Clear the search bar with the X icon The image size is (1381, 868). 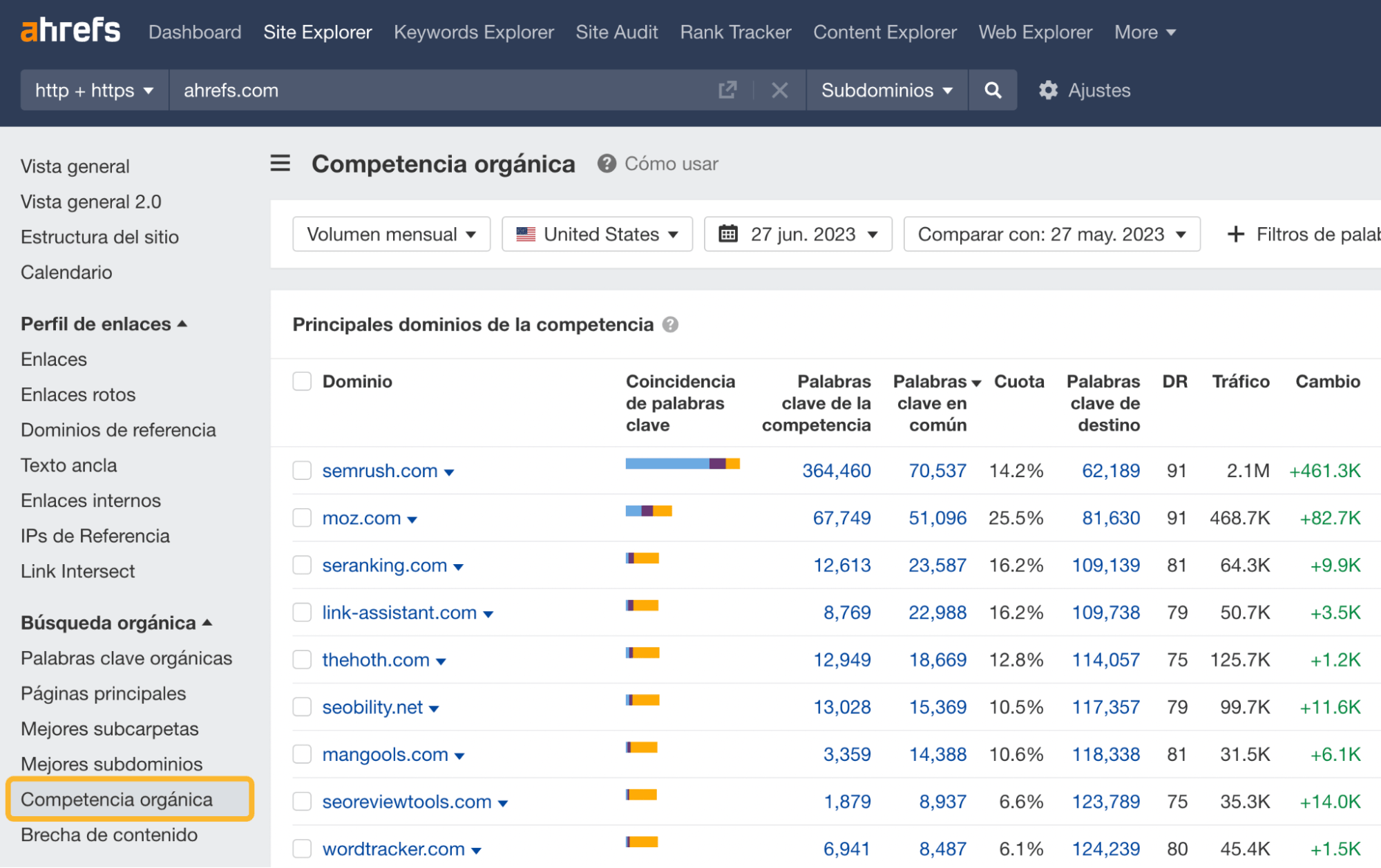pyautogui.click(x=779, y=90)
